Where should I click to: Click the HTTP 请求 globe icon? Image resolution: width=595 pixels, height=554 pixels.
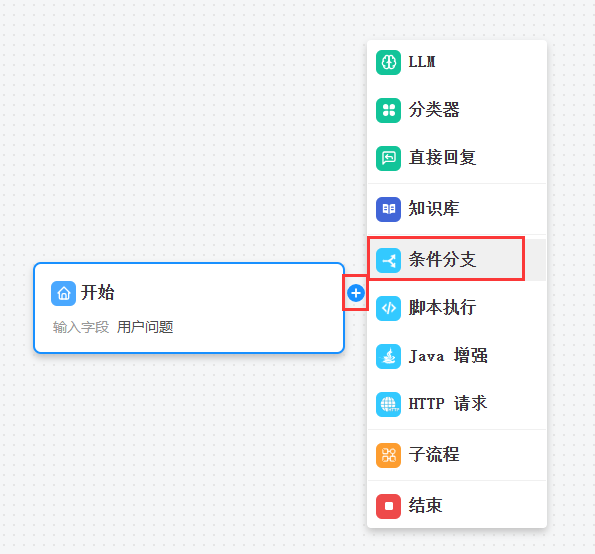click(x=388, y=404)
